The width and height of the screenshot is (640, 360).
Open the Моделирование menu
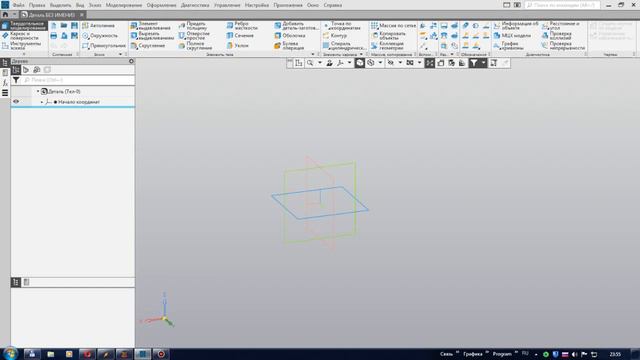point(124,5)
